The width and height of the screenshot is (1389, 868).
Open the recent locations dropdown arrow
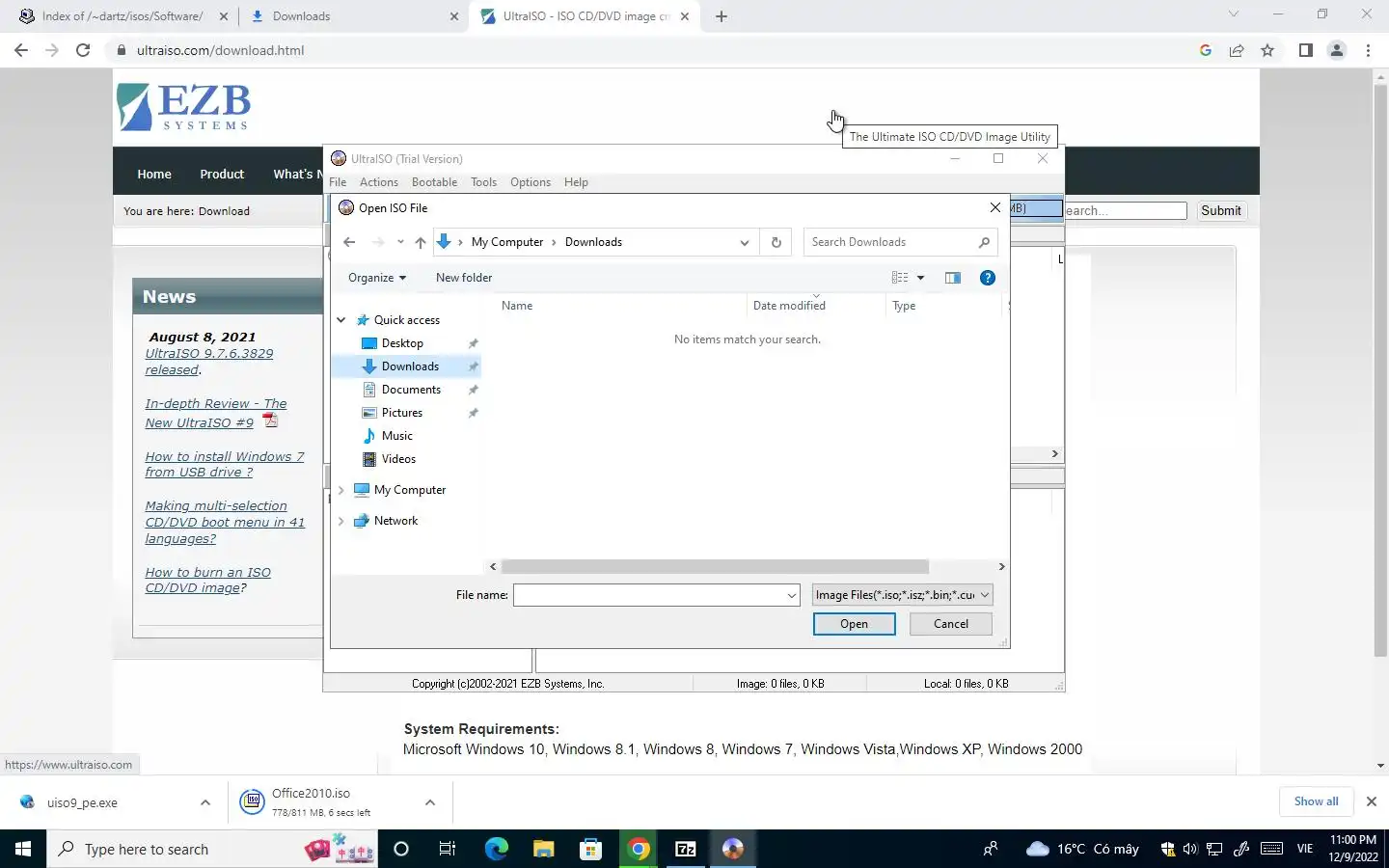click(x=400, y=242)
